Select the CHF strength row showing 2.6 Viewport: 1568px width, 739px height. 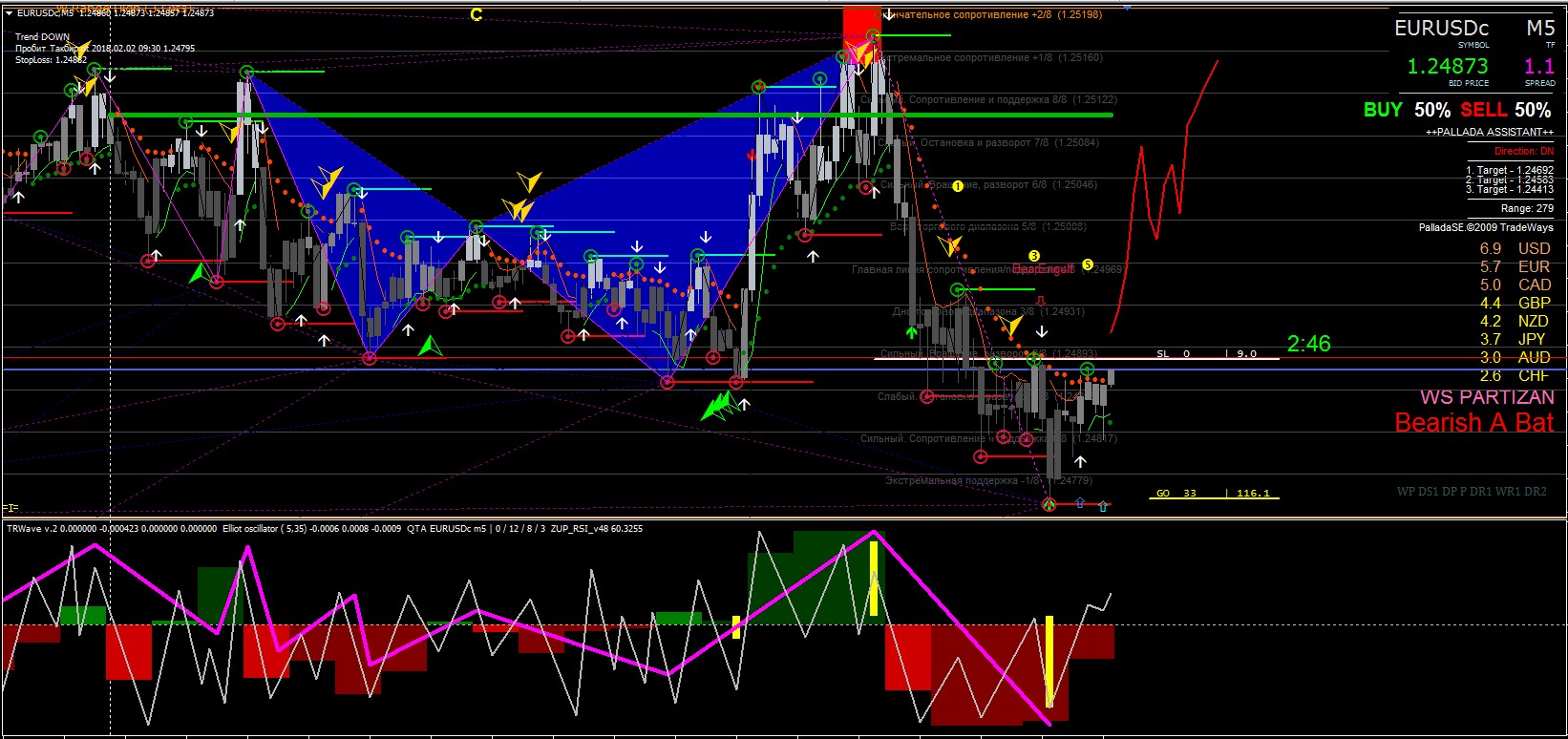point(1515,376)
